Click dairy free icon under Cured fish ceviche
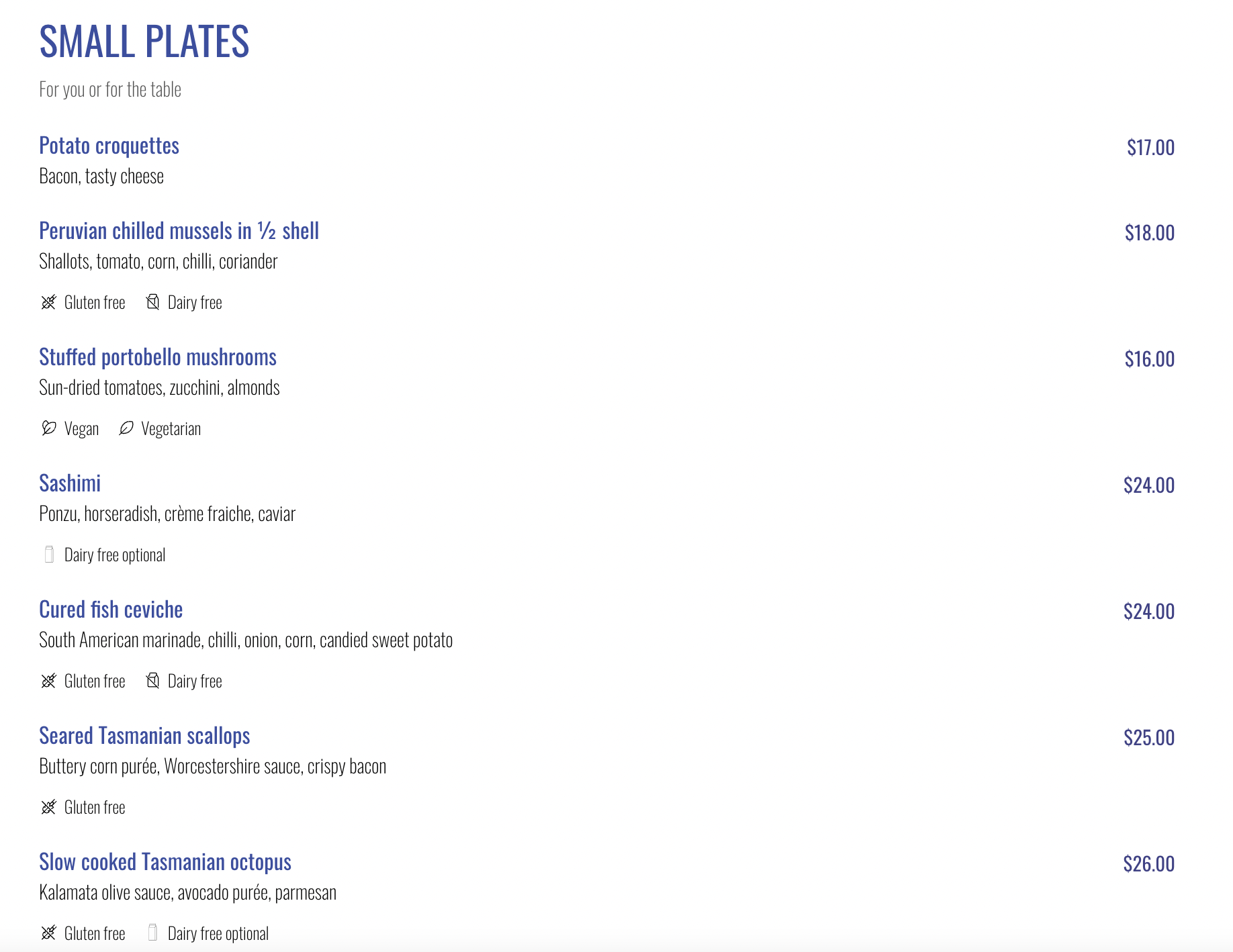1233x952 pixels. [153, 681]
